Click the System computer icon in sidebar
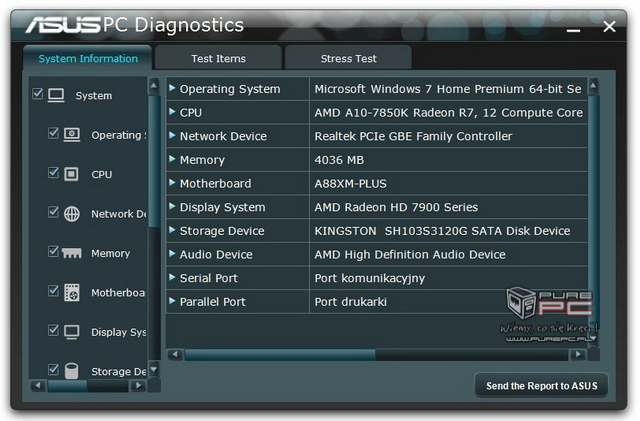Viewport: 640px width, 421px height. point(56,95)
